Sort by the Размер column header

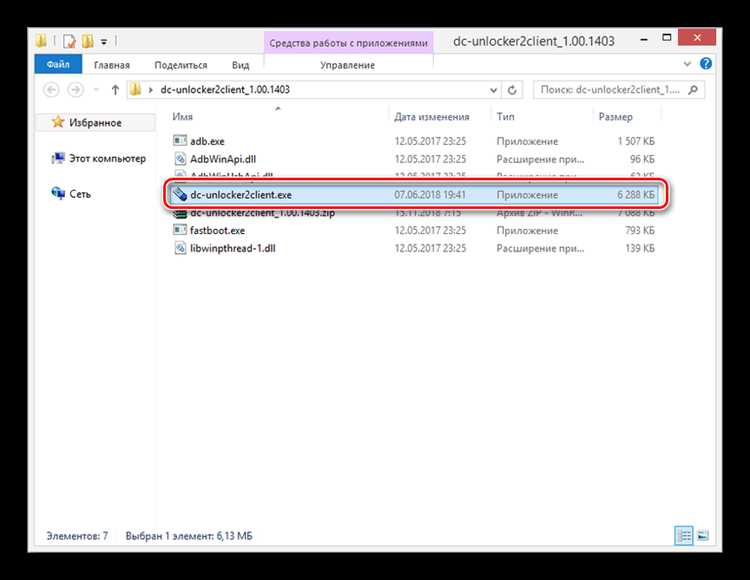click(x=615, y=117)
